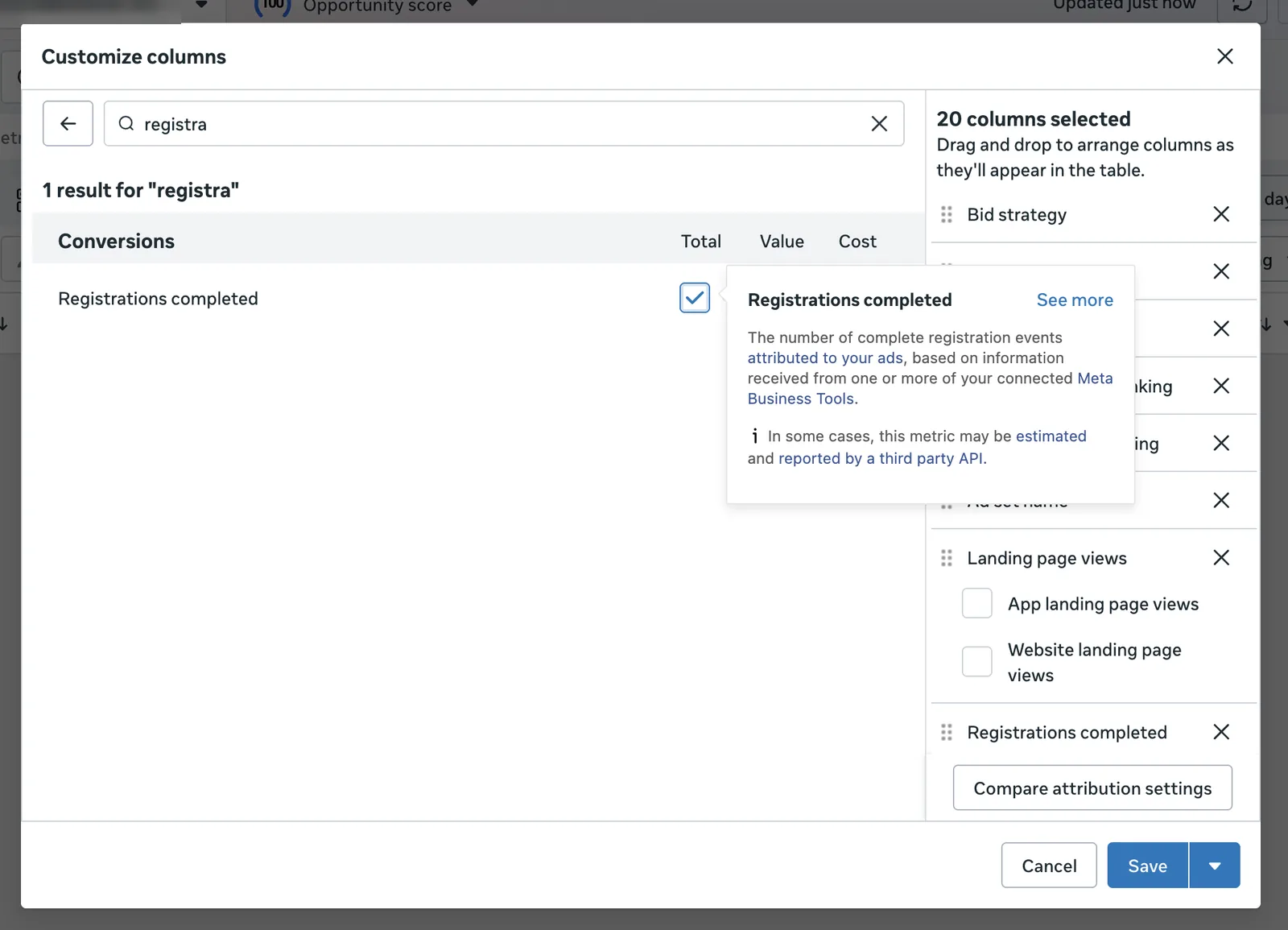Image resolution: width=1288 pixels, height=930 pixels.
Task: Click Opportunity score in background window
Action: point(378,6)
